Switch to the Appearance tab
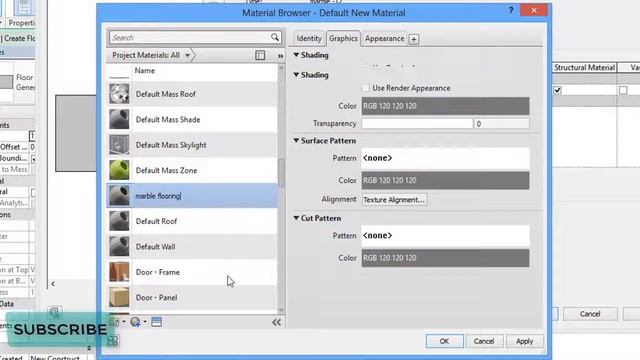The image size is (640, 360). click(384, 38)
